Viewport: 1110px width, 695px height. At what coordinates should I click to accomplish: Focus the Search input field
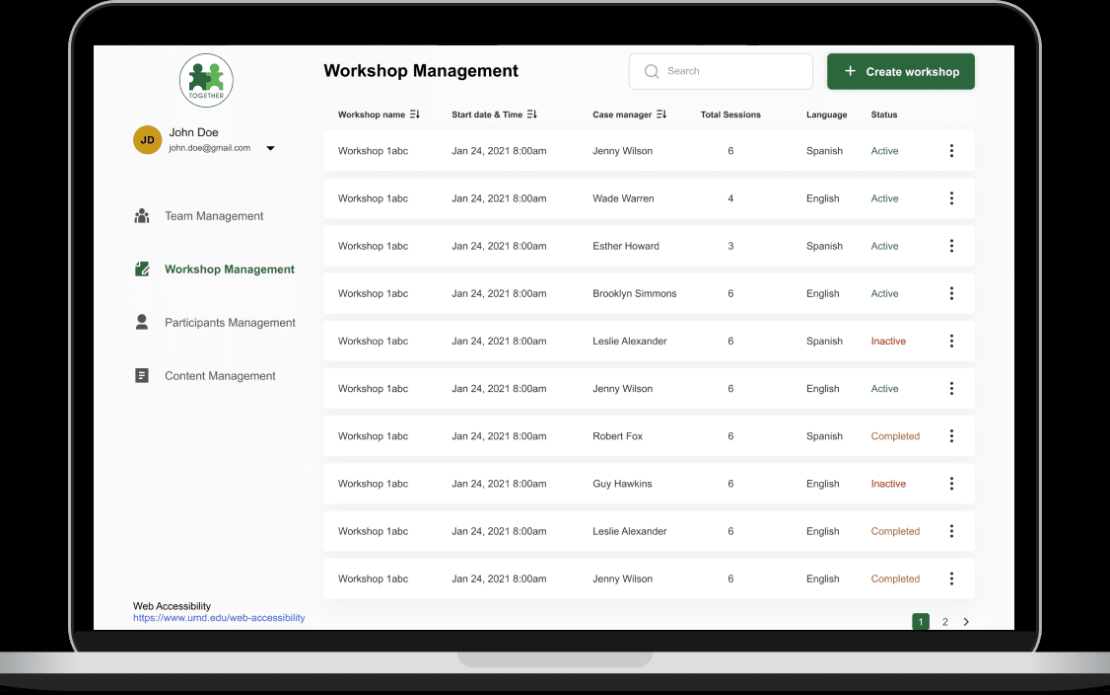[721, 71]
